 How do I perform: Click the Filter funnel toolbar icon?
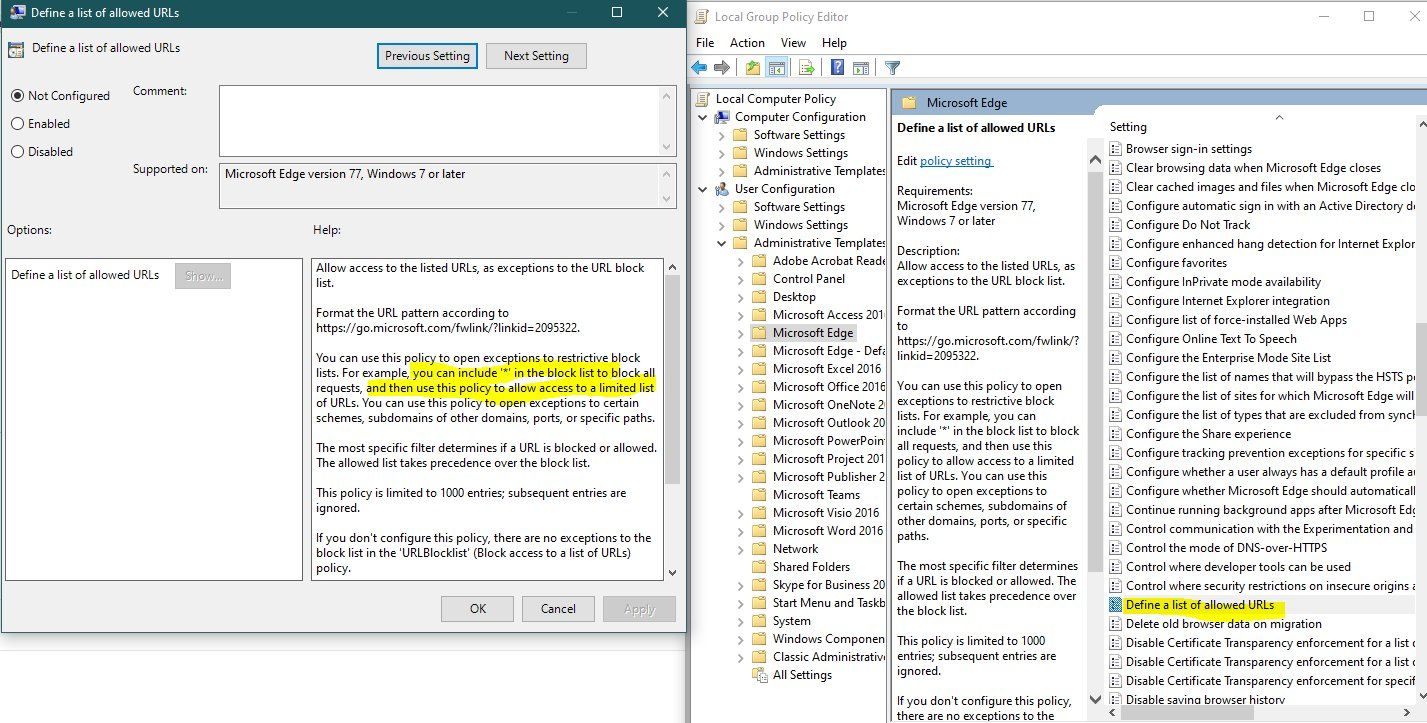tap(892, 68)
